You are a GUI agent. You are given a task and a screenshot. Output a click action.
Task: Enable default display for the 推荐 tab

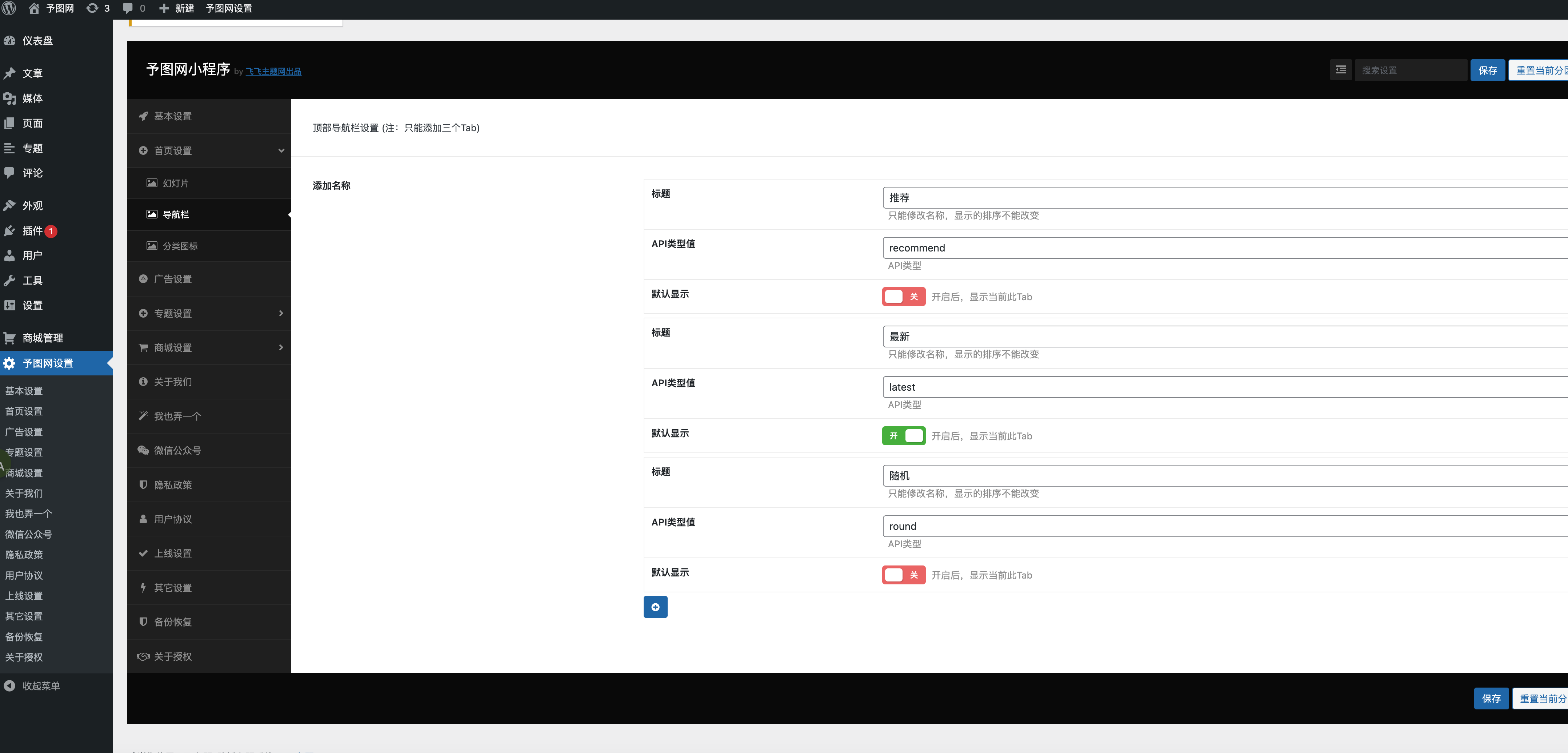tap(903, 296)
